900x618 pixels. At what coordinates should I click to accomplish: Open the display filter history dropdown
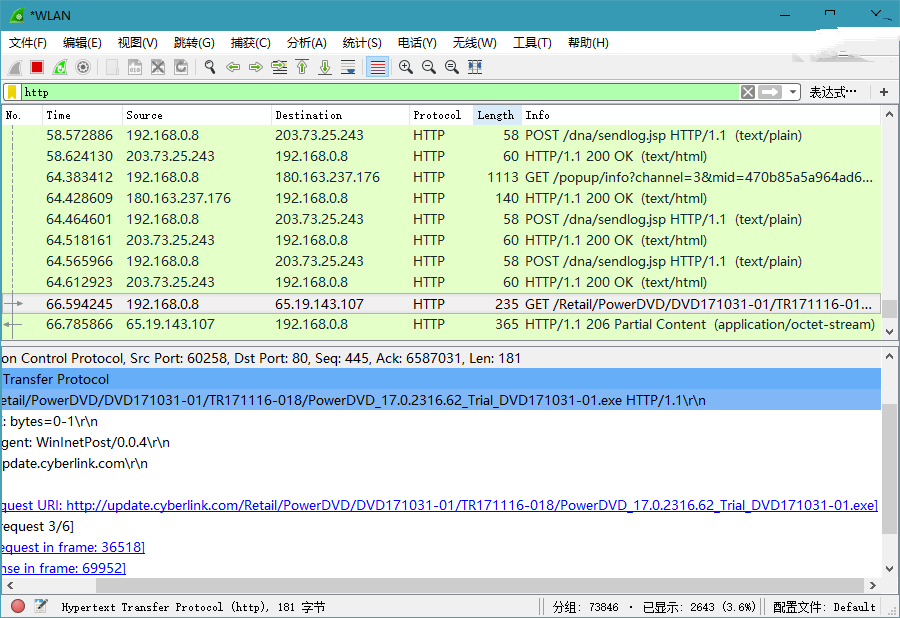pyautogui.click(x=793, y=92)
